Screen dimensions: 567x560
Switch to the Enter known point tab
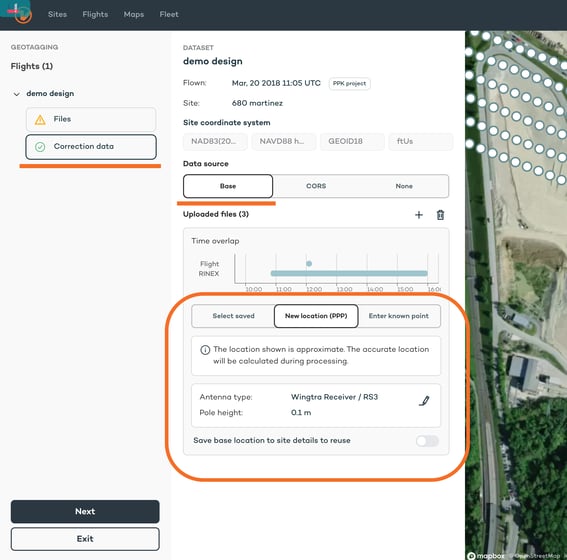[399, 316]
